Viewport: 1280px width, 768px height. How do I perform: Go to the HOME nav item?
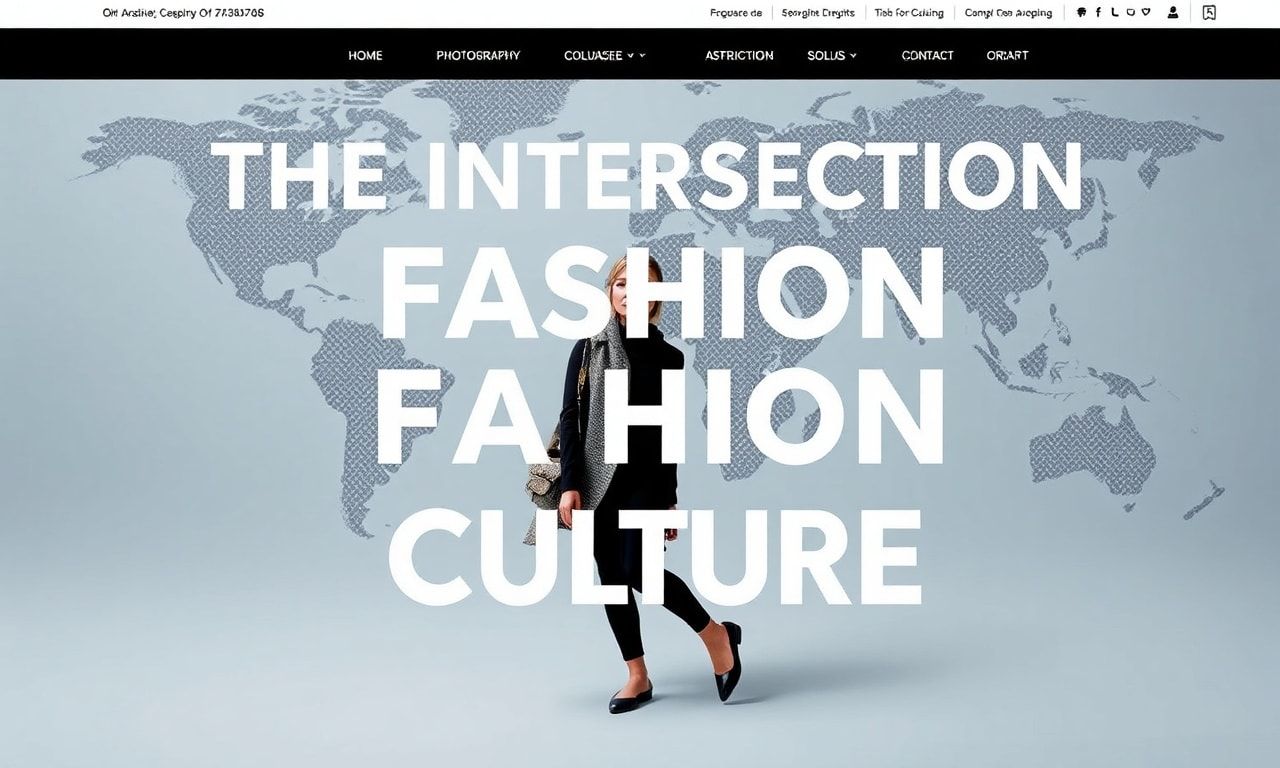coord(365,56)
